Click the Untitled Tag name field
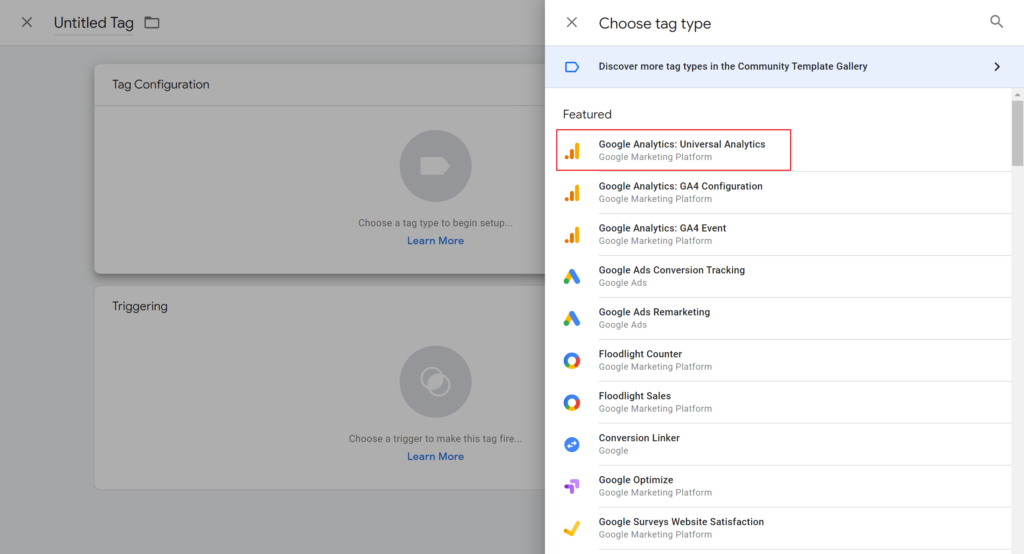 93,23
